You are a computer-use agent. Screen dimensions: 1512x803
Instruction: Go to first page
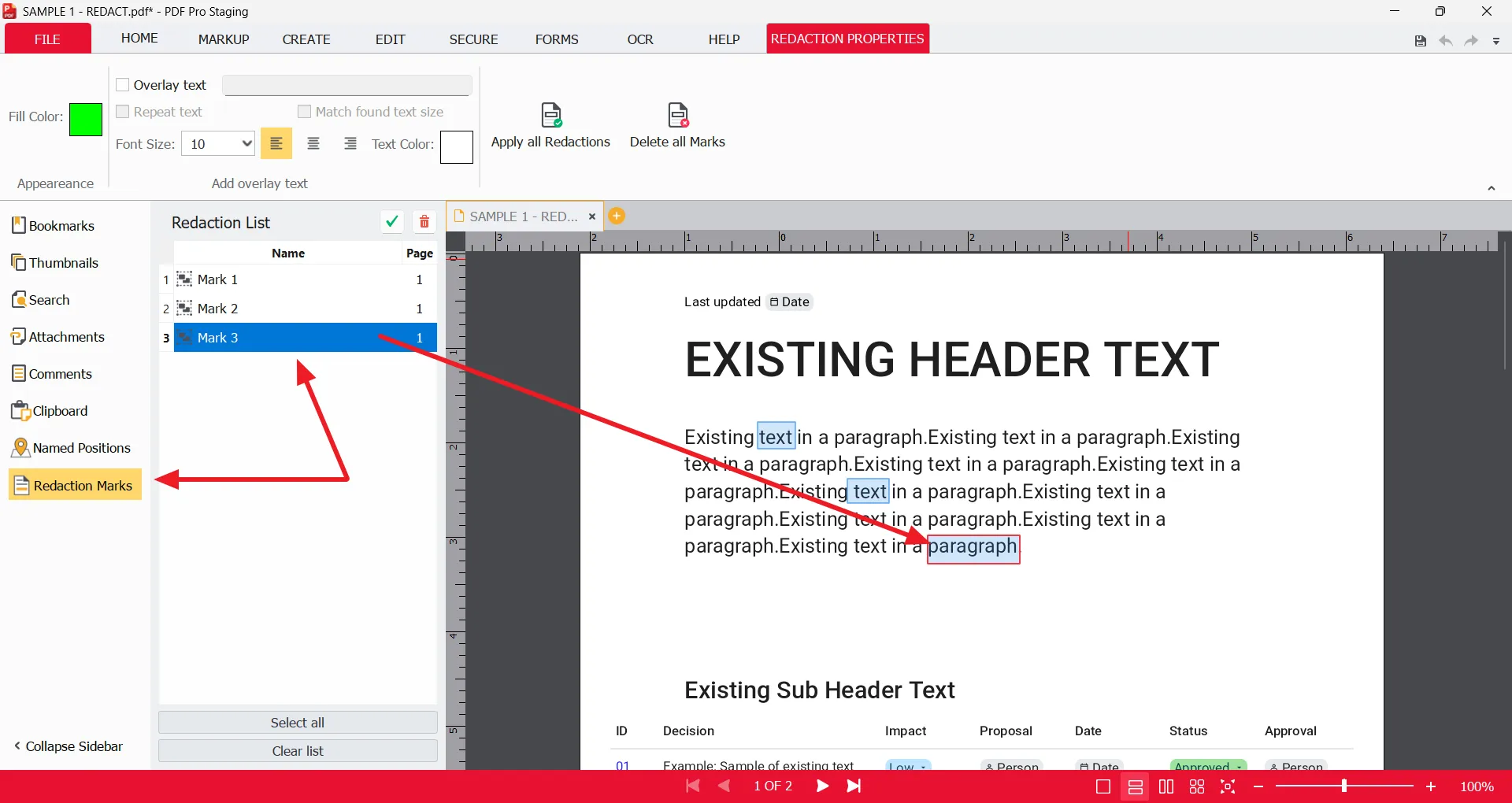click(693, 786)
